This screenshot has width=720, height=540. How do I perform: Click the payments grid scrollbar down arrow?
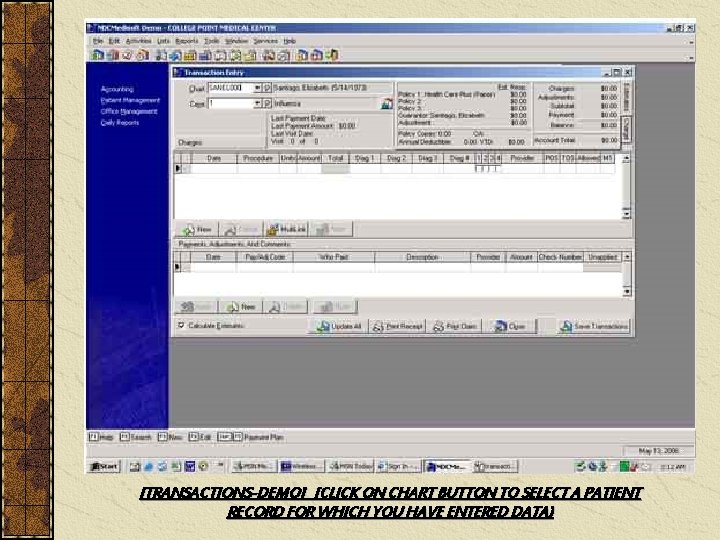(627, 292)
